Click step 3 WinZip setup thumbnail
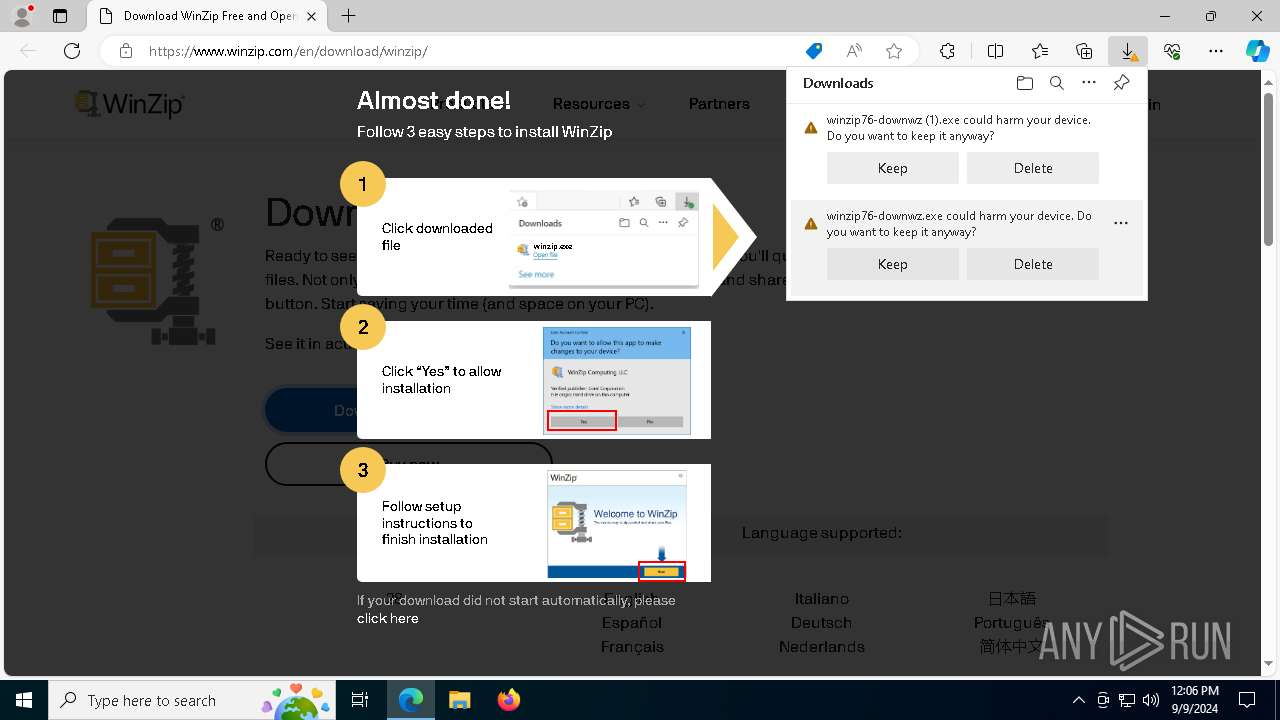Viewport: 1280px width, 720px height. tap(617, 525)
